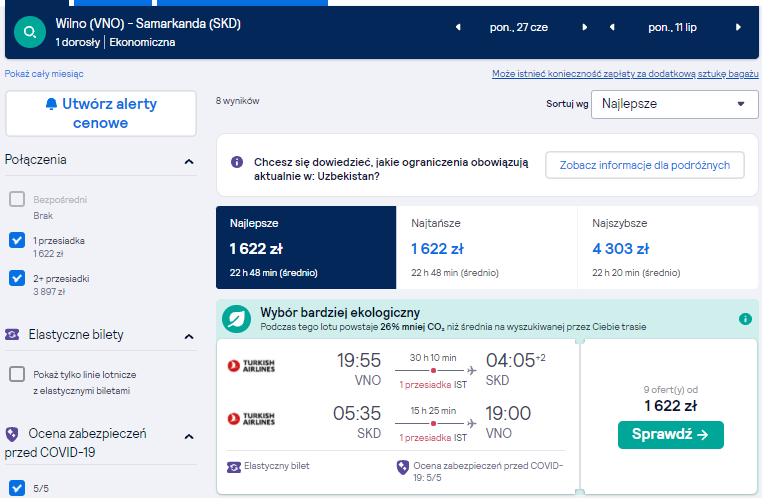
Task: Open the Sortuj wg Najlepsze dropdown
Action: [675, 104]
